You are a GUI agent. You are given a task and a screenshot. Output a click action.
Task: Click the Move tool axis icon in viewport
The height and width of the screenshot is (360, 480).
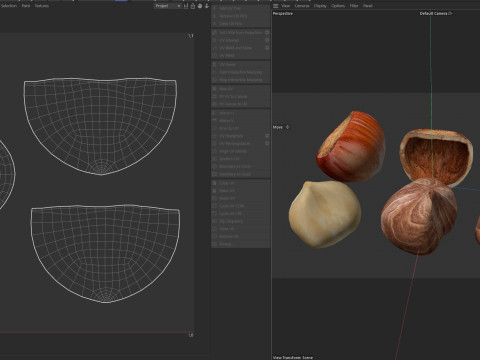(x=287, y=127)
